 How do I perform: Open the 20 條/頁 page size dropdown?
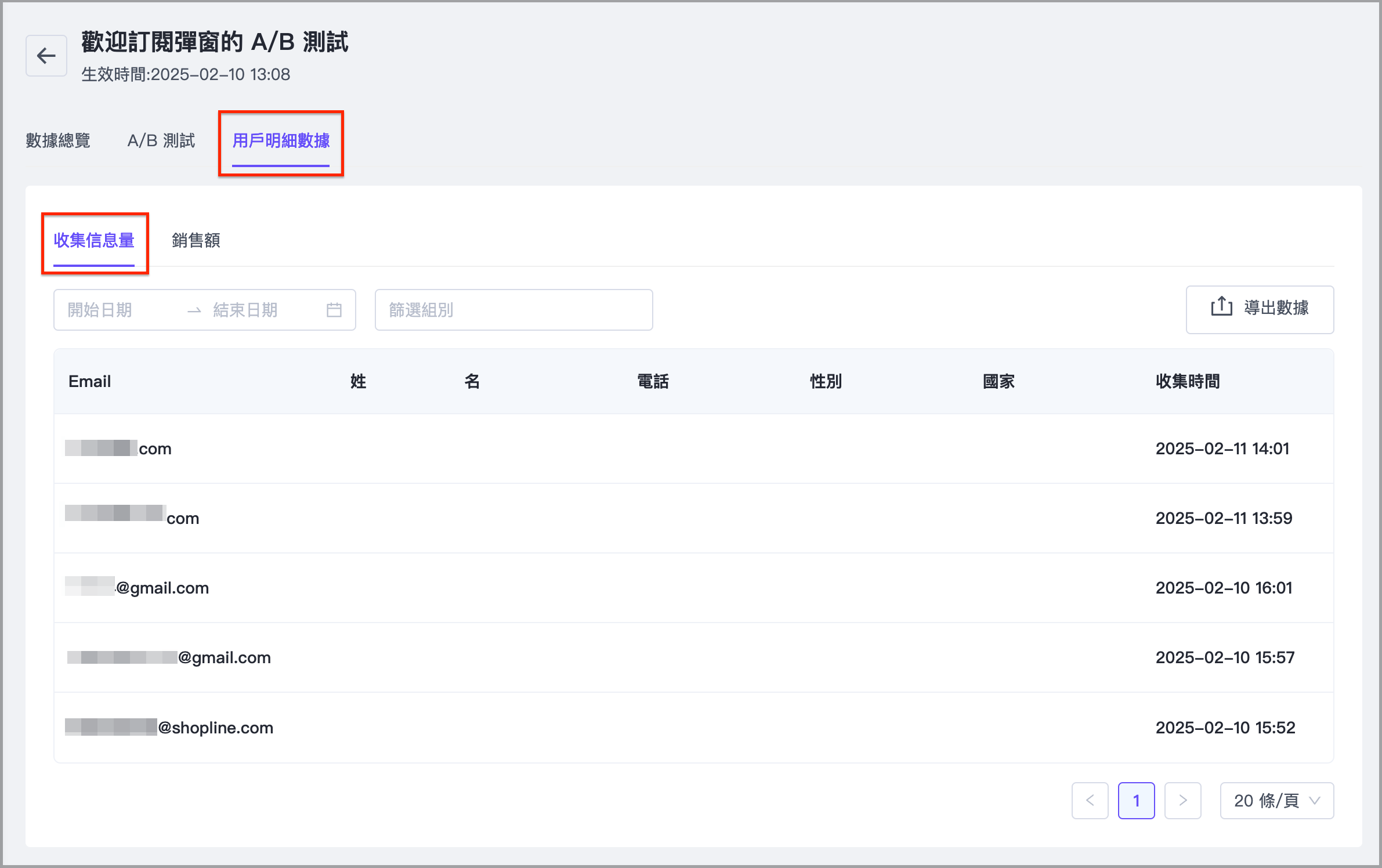point(1276,801)
